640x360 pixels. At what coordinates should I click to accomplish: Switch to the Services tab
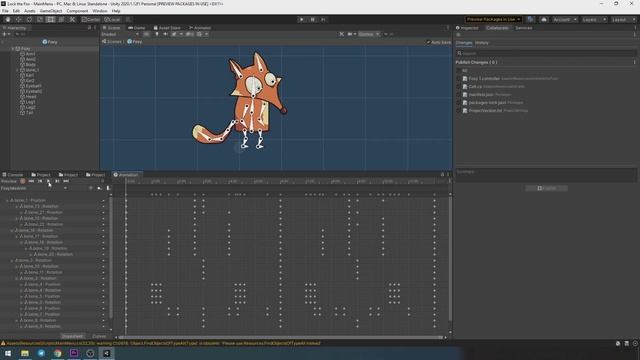(x=523, y=28)
